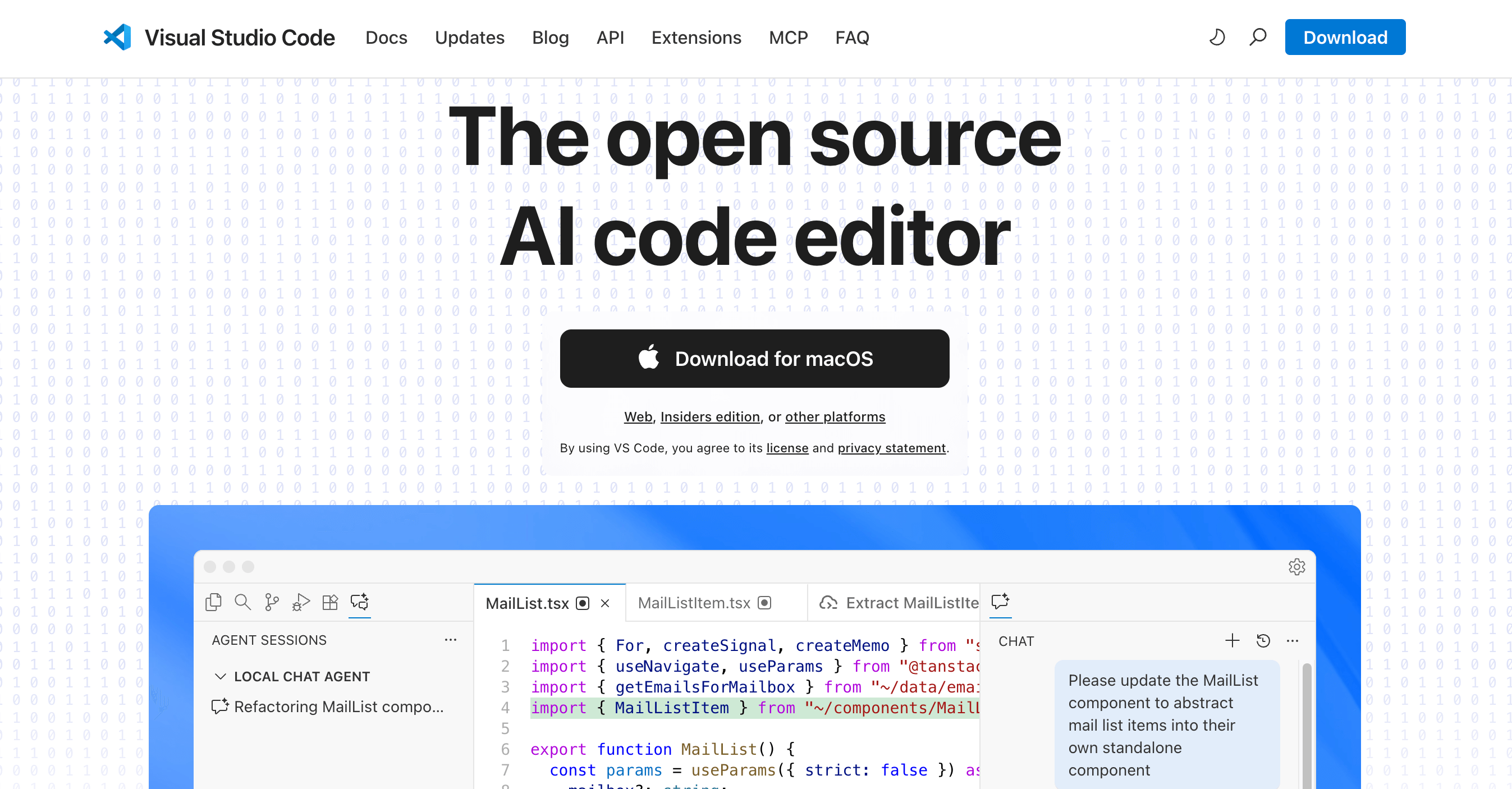Collapse the LOCAL CHAT AGENT section
The image size is (1512, 789).
click(221, 676)
